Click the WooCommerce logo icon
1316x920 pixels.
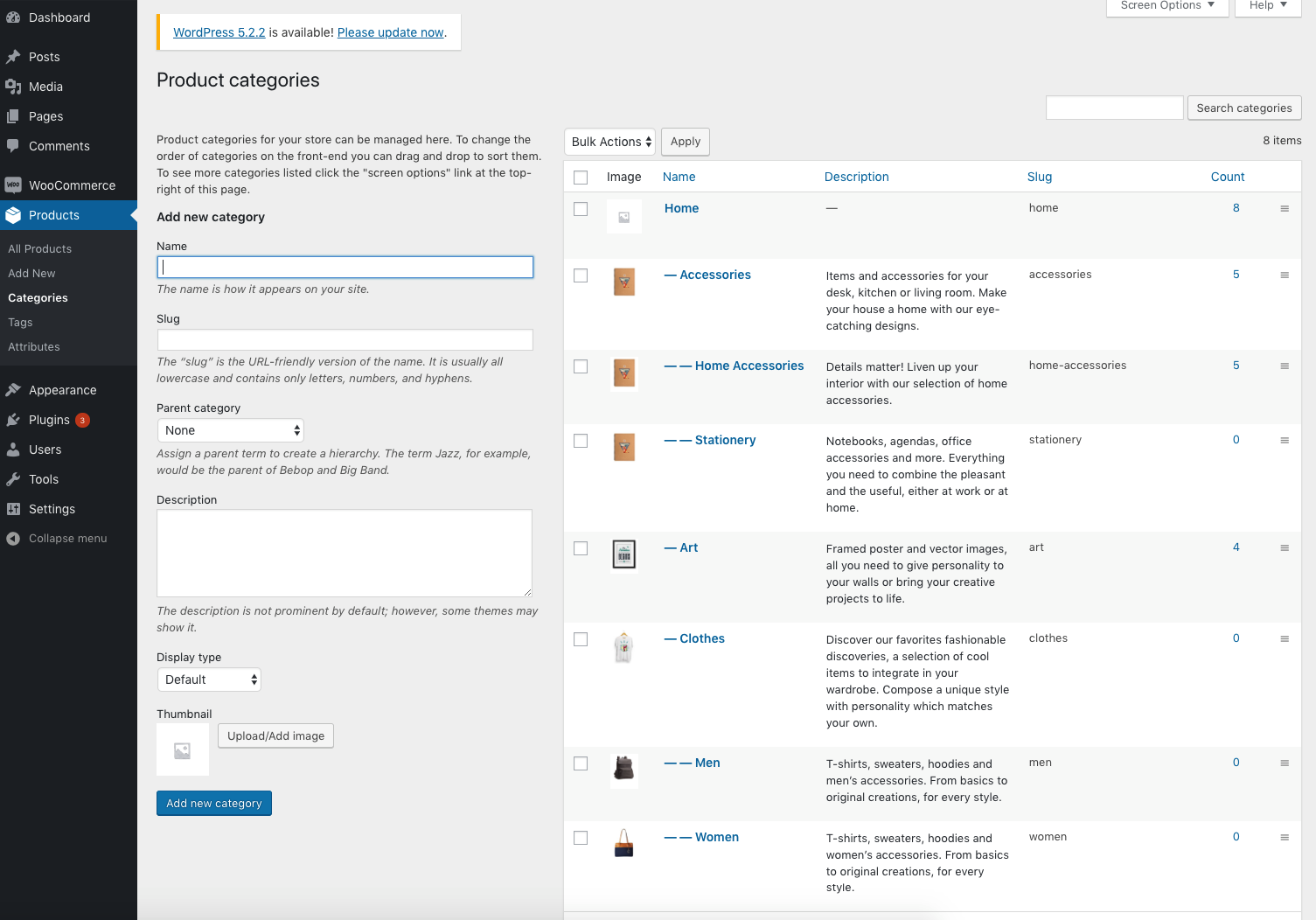pyautogui.click(x=13, y=185)
